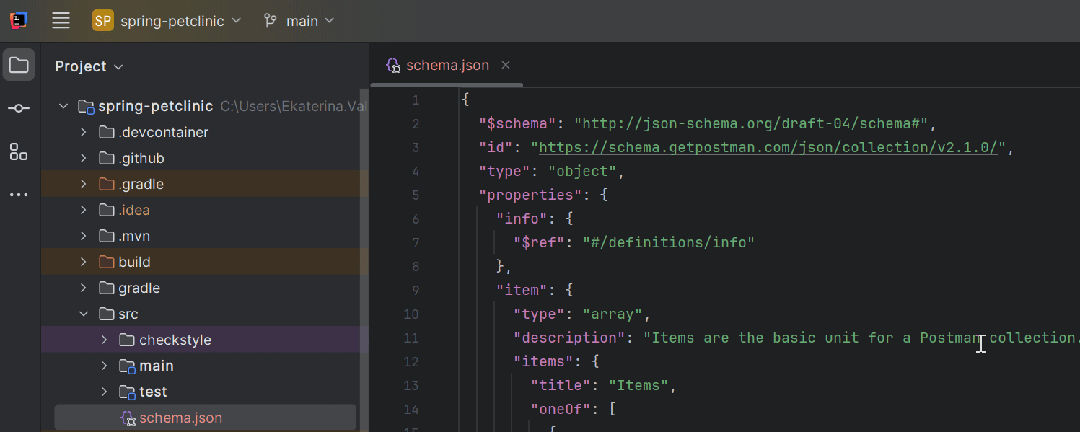Click line number 12 in gutter
This screenshot has width=1080, height=432.
tap(411, 361)
